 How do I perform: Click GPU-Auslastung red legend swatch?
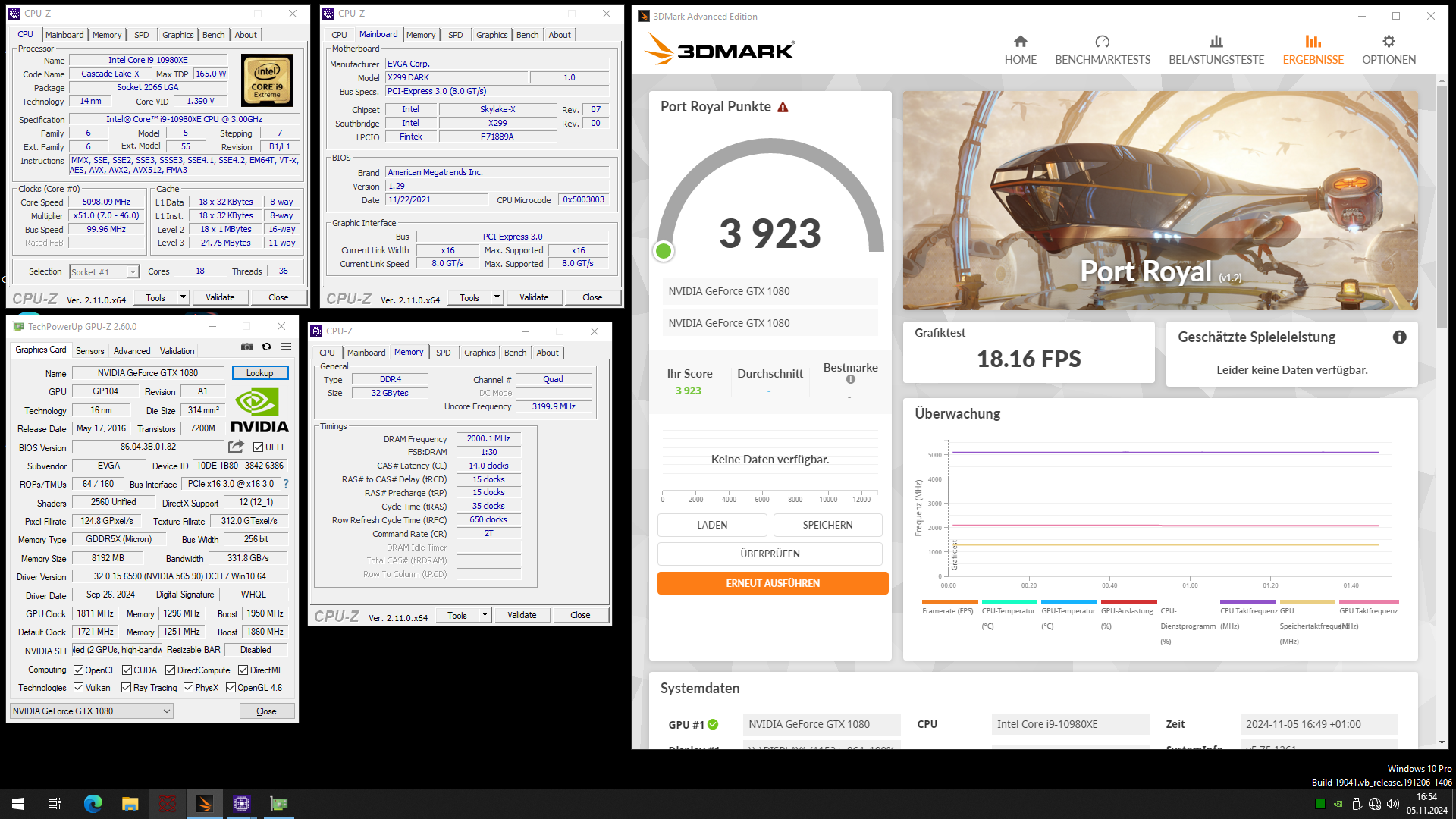[x=1128, y=601]
